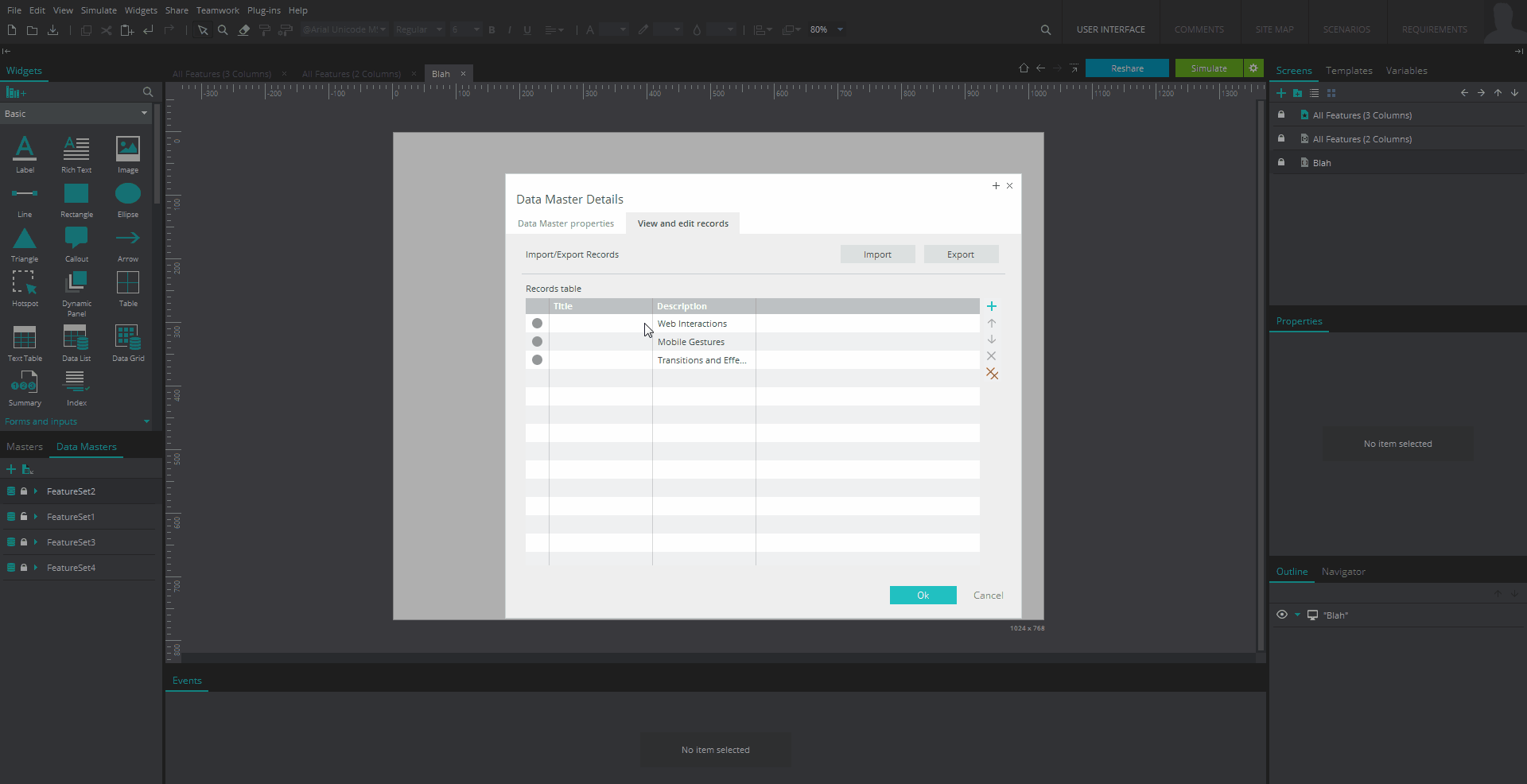Select the Mobile Gestures row circle
1527x784 pixels.
(x=537, y=342)
